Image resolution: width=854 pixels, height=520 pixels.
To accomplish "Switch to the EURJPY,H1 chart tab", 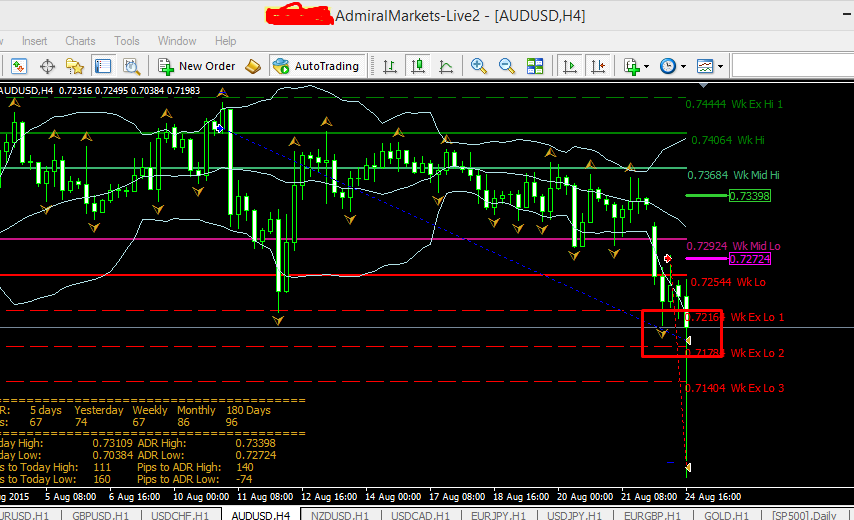I will tap(498, 515).
